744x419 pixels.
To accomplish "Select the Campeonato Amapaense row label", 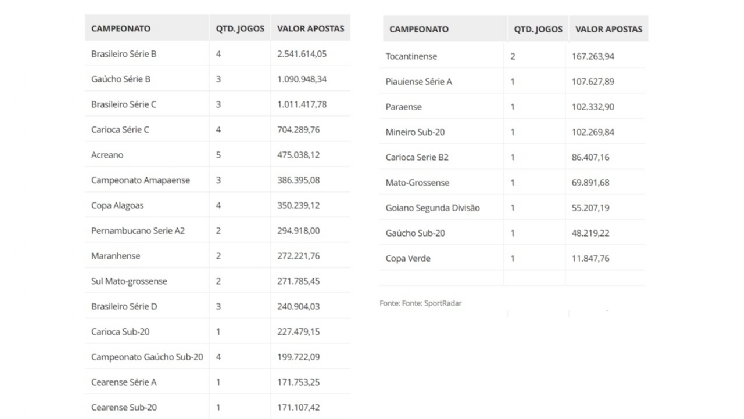I will [x=136, y=180].
